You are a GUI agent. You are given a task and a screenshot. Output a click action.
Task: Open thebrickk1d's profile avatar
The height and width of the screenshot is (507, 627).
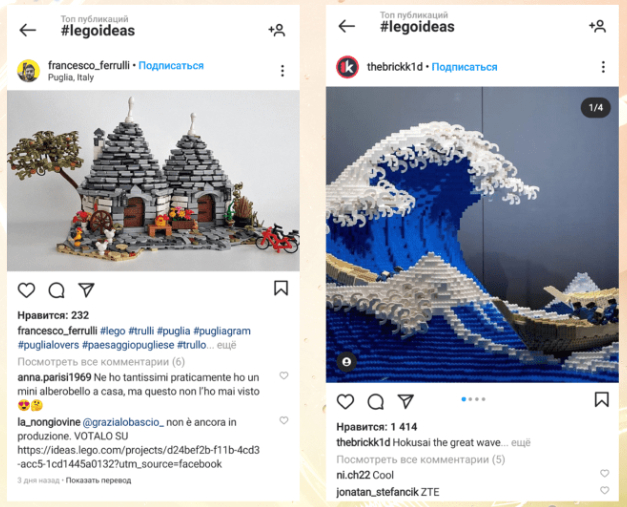pos(347,67)
